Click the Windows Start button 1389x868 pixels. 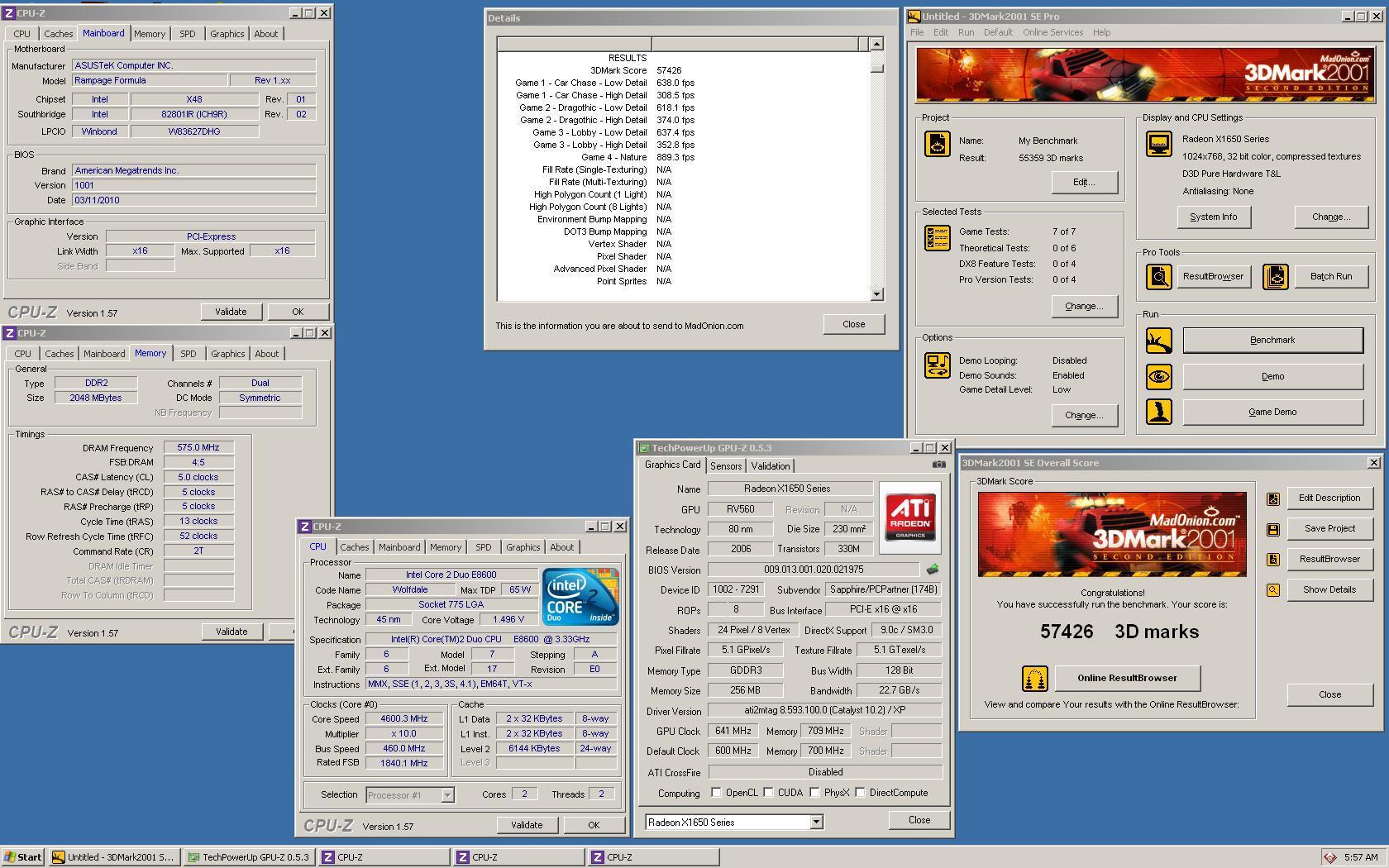tap(23, 857)
